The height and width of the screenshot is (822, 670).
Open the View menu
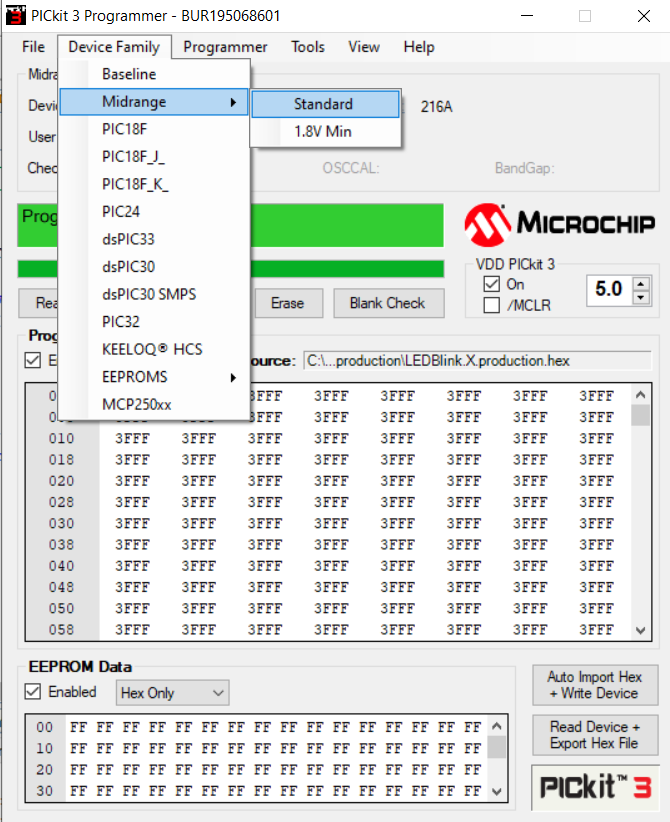coord(364,47)
